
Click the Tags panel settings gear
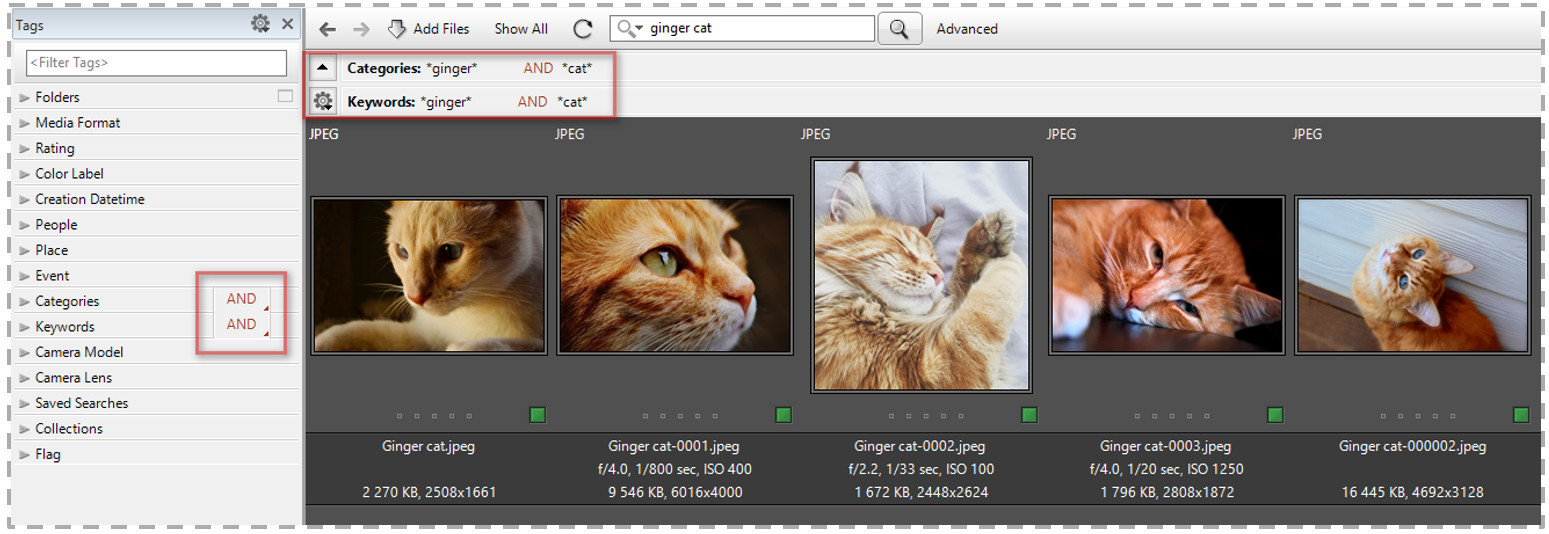260,24
